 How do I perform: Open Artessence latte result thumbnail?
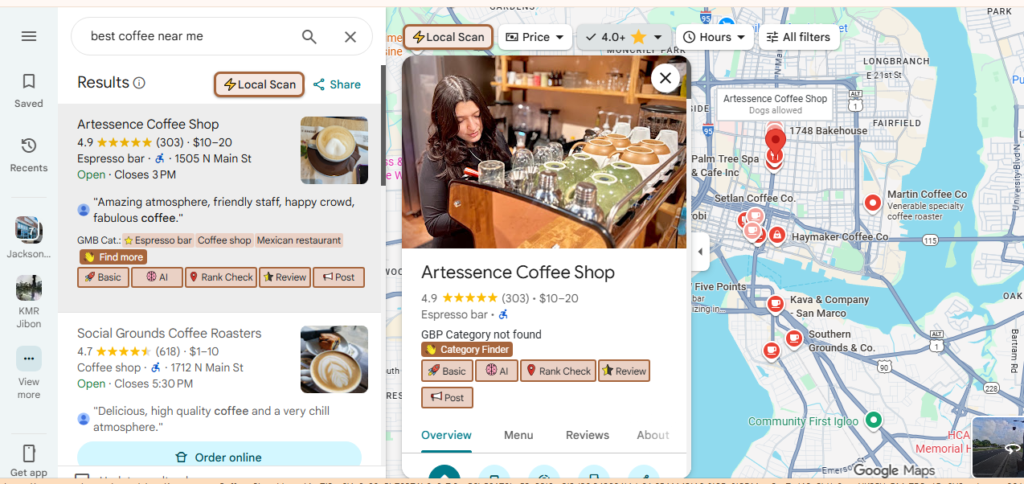pos(334,150)
